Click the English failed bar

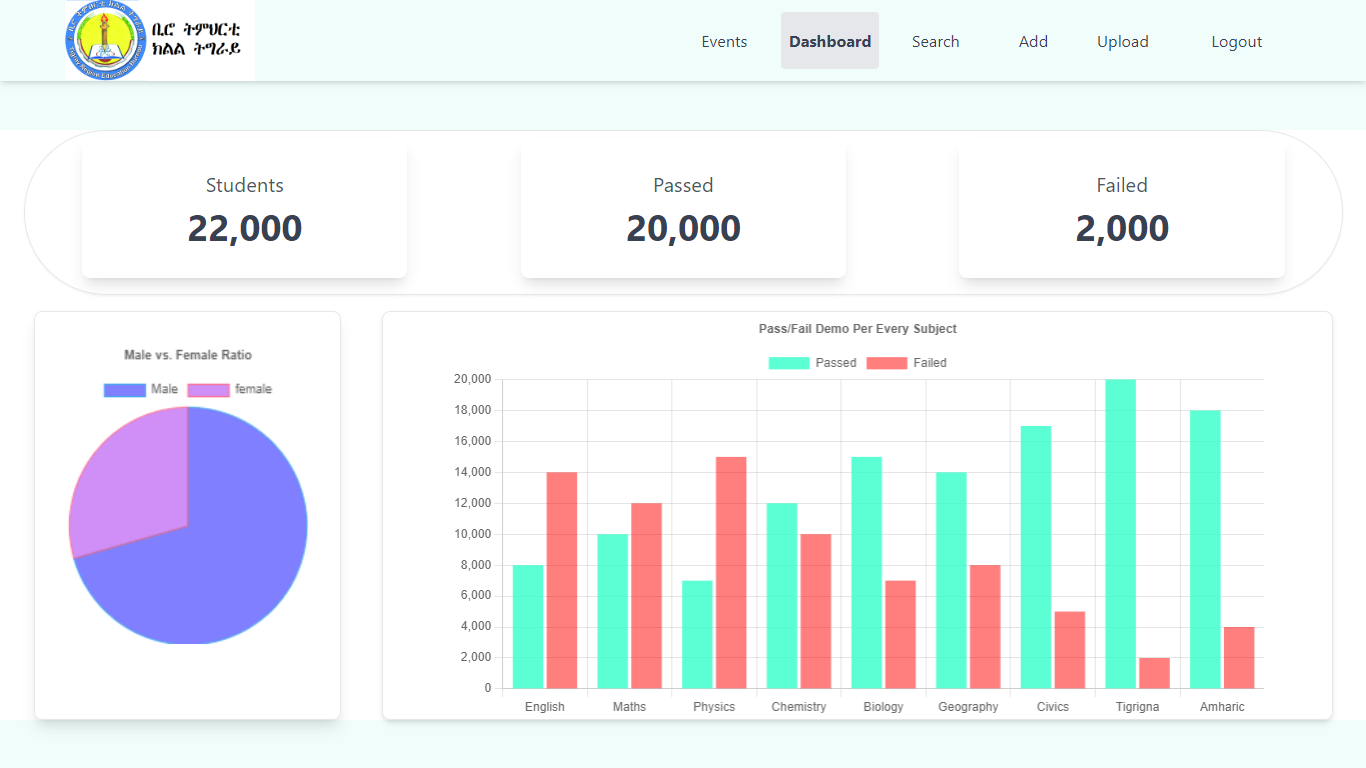click(561, 580)
